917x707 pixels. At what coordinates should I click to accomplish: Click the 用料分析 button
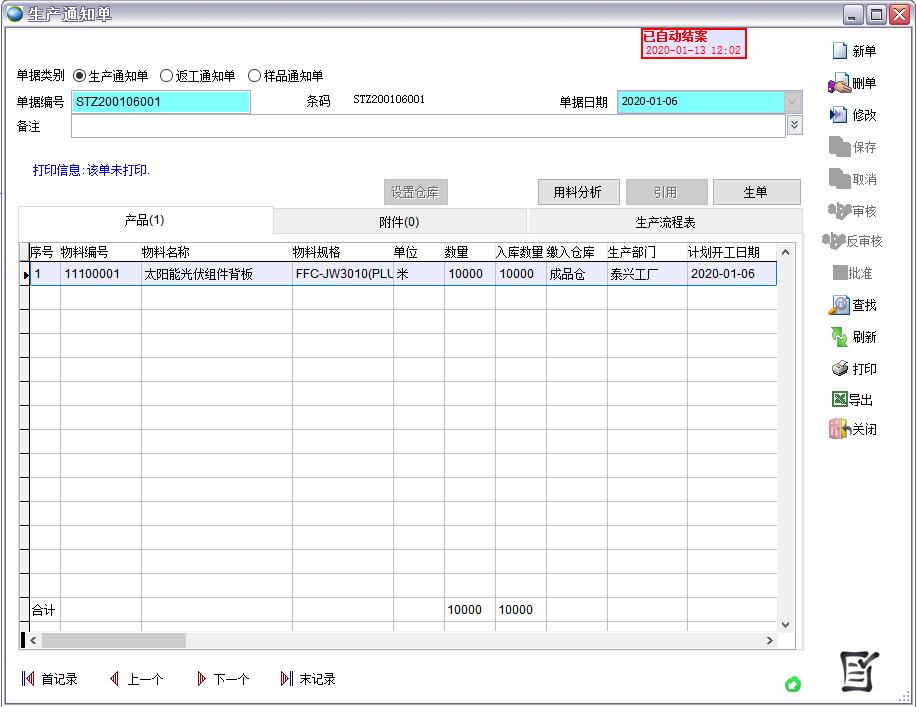pos(578,192)
